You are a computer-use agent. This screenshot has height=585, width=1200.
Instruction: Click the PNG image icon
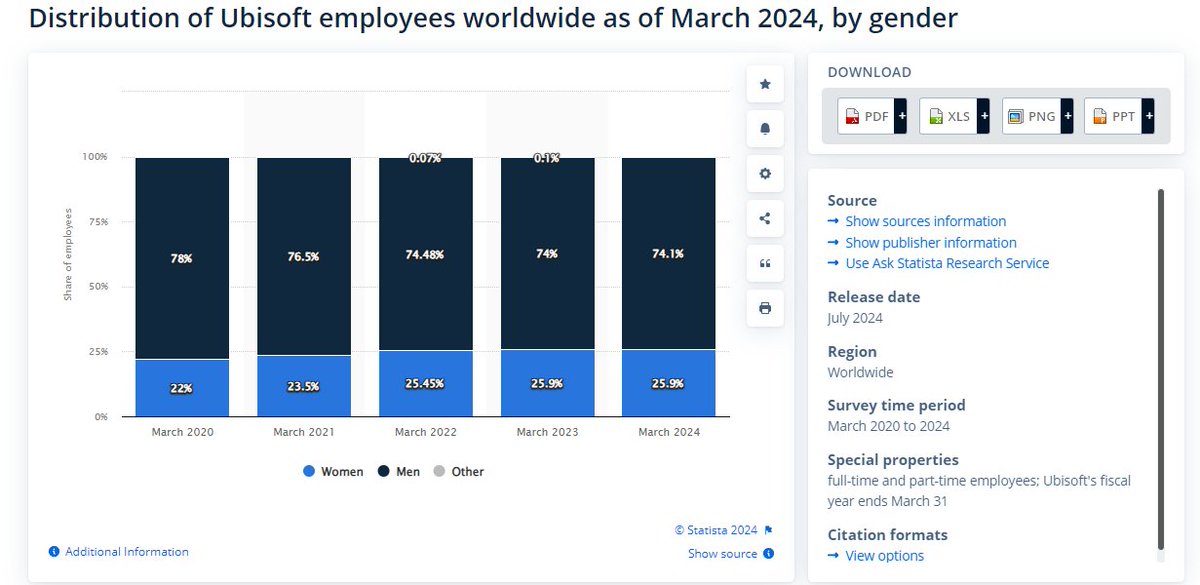(x=1016, y=117)
